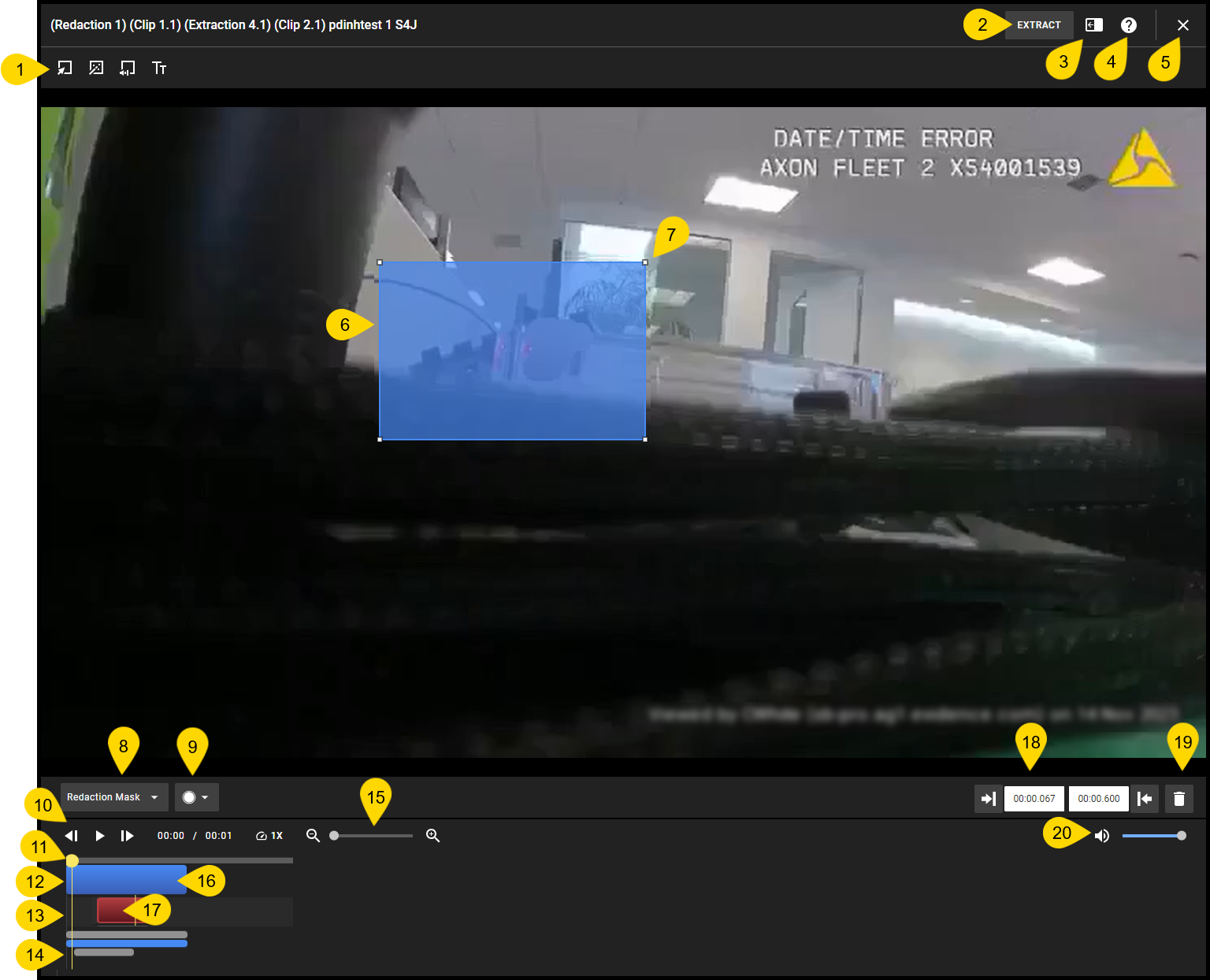Click the panel toggle icon beside EXTRACT

[x=1093, y=24]
